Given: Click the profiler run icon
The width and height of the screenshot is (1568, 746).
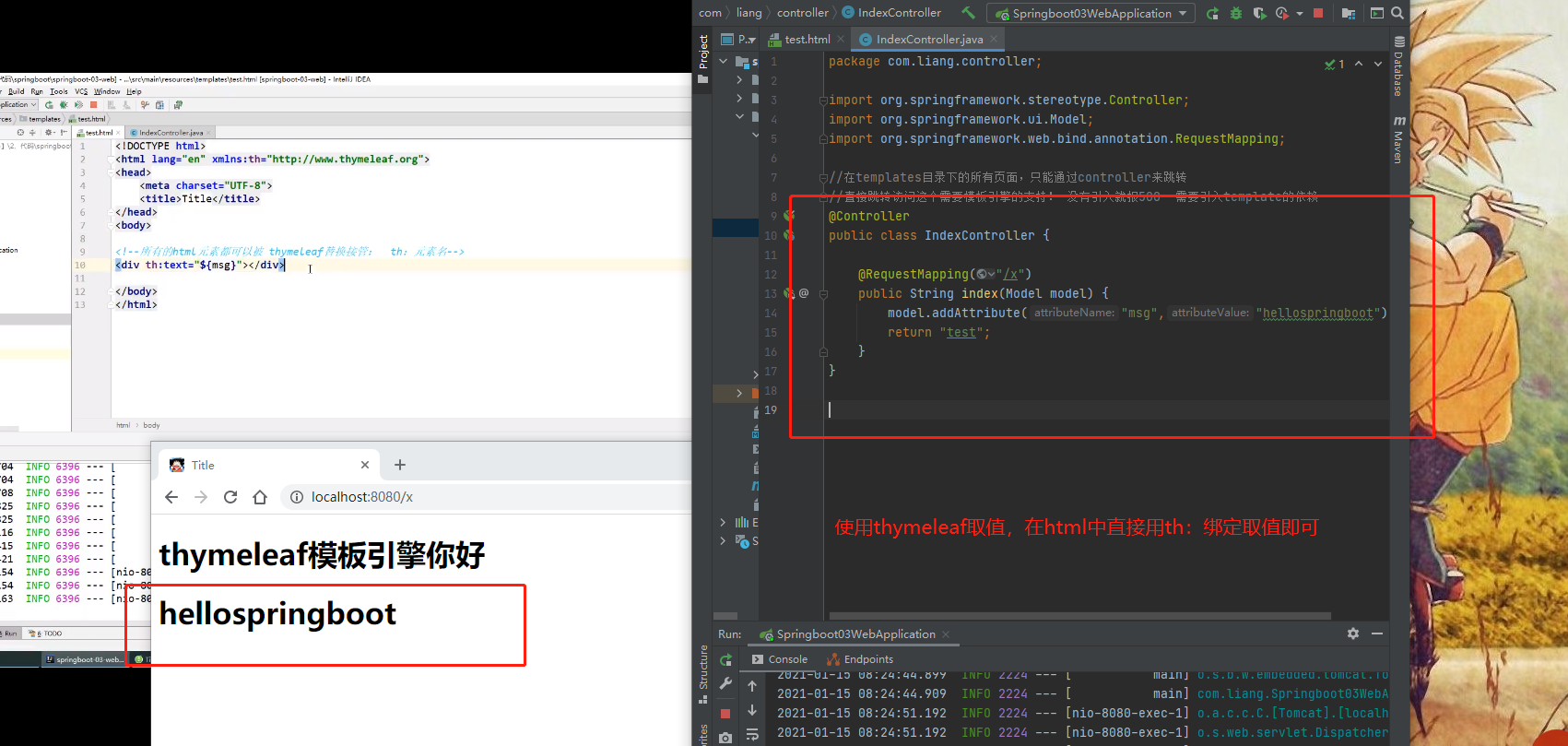Looking at the screenshot, I should click(x=1282, y=13).
